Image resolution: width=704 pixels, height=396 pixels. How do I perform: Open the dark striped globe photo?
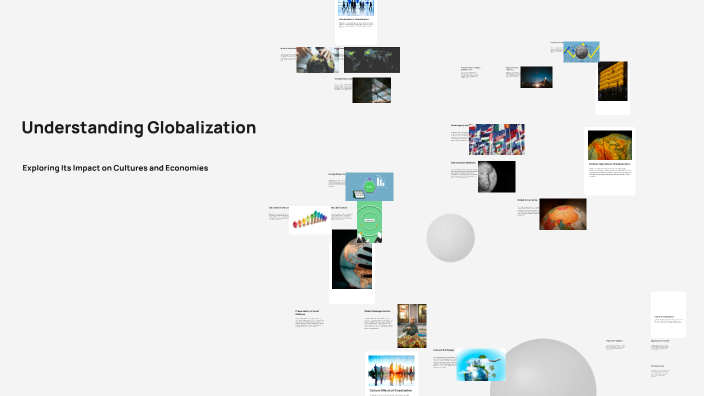(x=352, y=259)
